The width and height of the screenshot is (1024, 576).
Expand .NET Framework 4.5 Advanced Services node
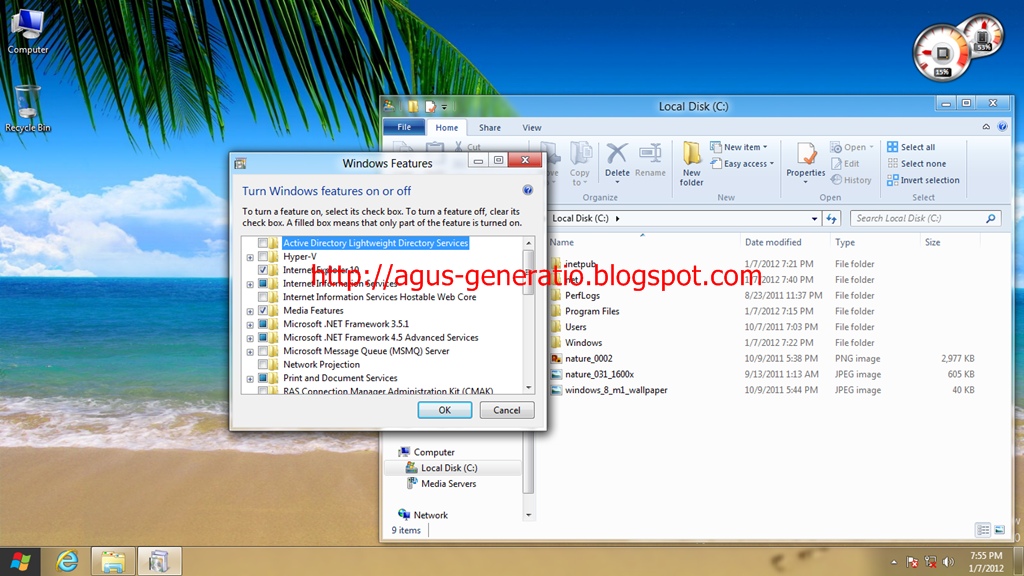click(x=250, y=338)
